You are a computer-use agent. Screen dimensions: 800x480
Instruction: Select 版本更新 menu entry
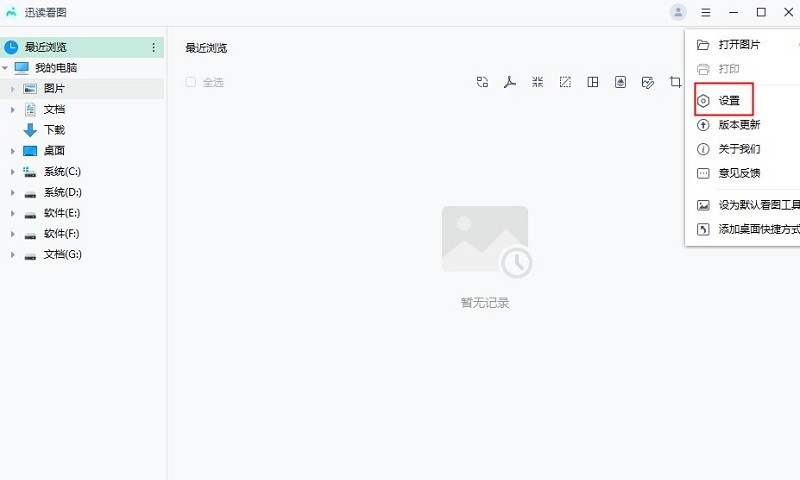point(742,124)
